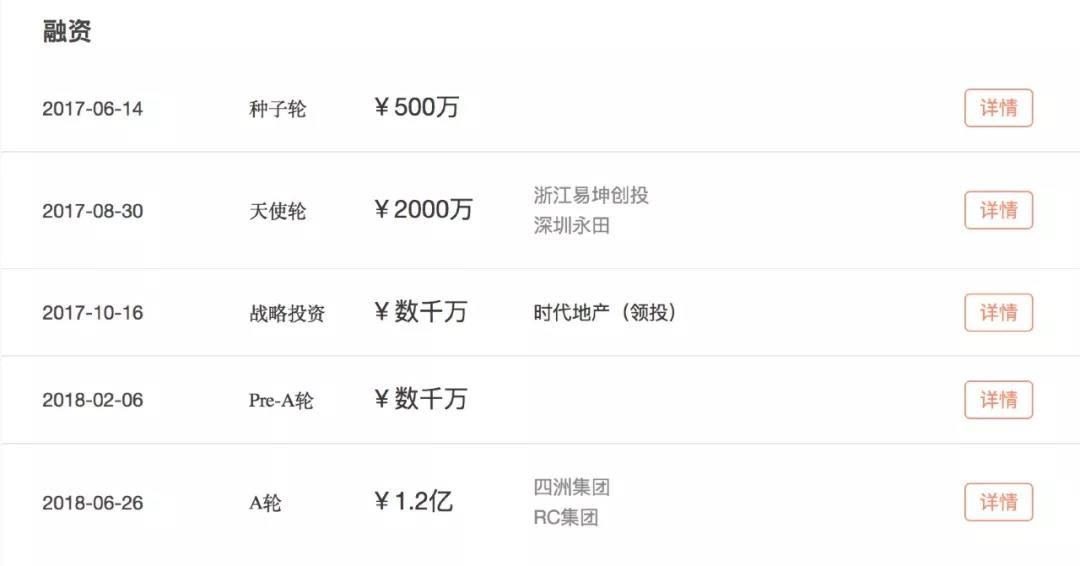Click the 融资 section heading
This screenshot has height=566, width=1080.
point(67,32)
